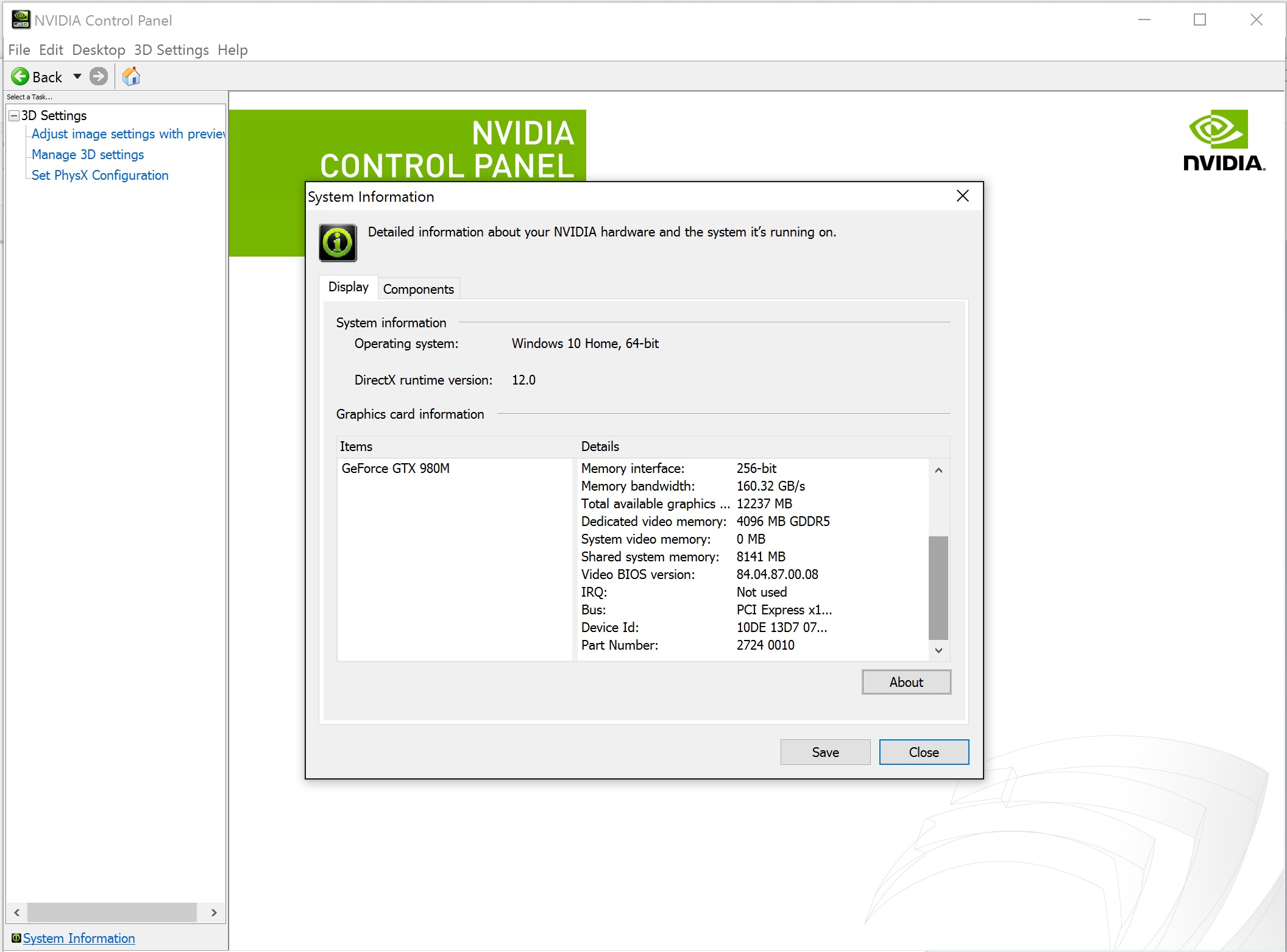Image resolution: width=1287 pixels, height=952 pixels.
Task: Open Adjust image settings with preview
Action: [x=128, y=133]
